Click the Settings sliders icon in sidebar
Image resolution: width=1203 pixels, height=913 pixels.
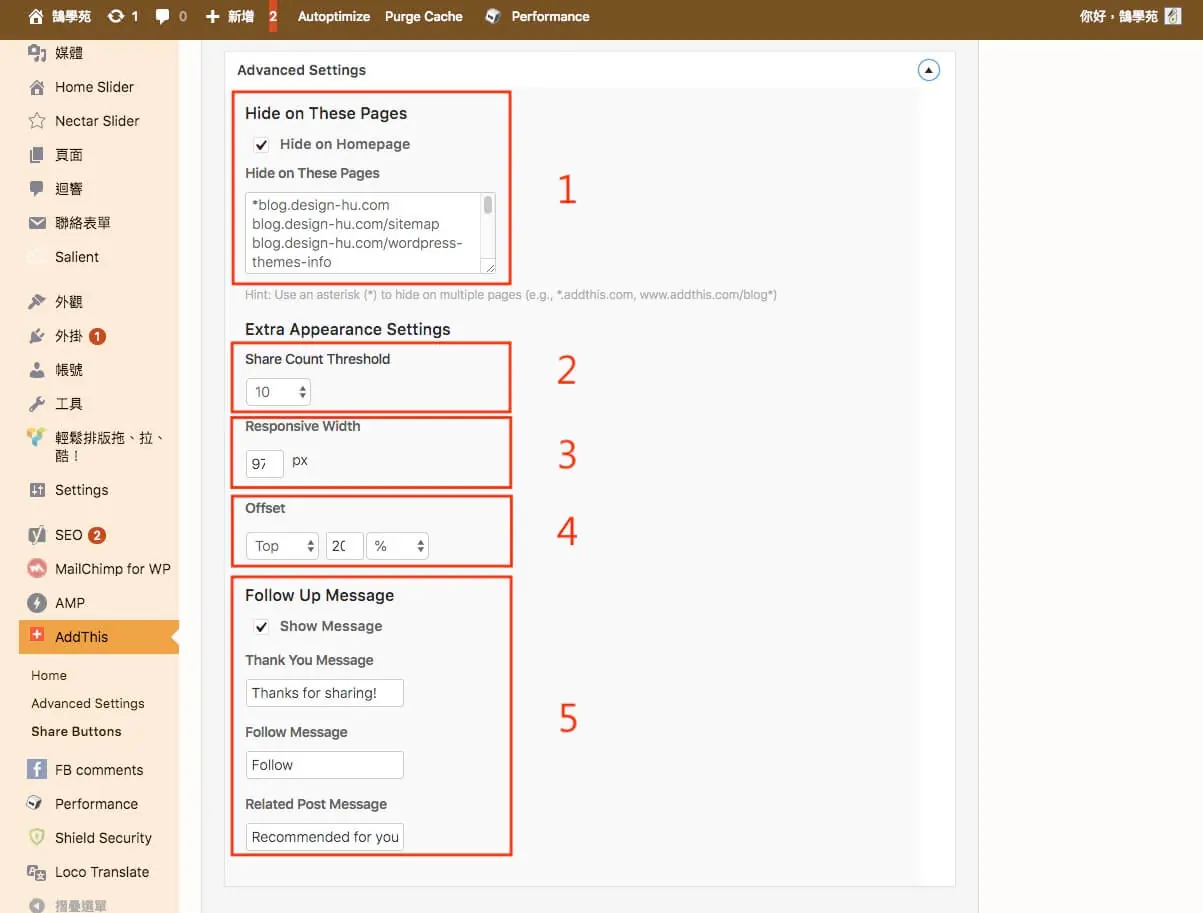[x=37, y=490]
